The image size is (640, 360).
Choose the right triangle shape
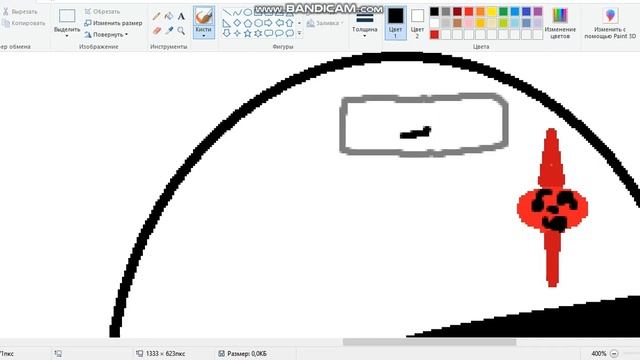pos(227,23)
